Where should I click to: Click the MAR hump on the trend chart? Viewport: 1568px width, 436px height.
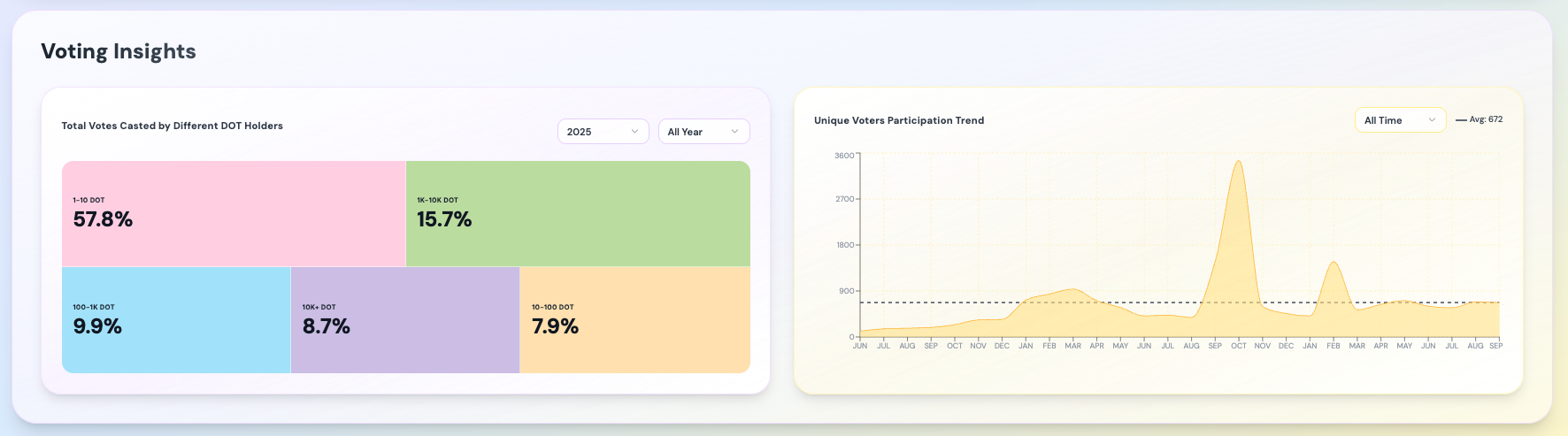1073,290
